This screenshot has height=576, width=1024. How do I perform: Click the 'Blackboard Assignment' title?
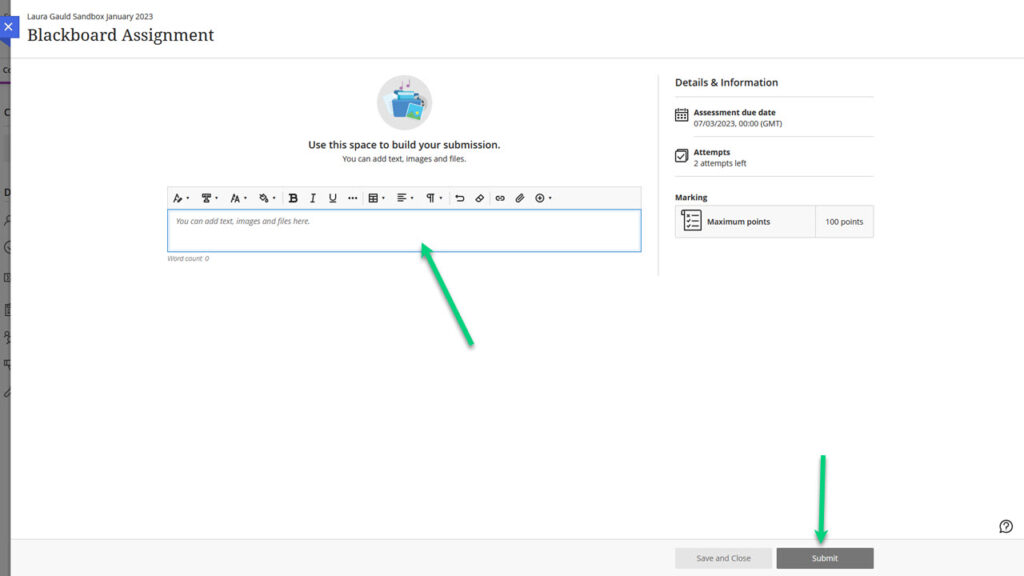[x=121, y=35]
